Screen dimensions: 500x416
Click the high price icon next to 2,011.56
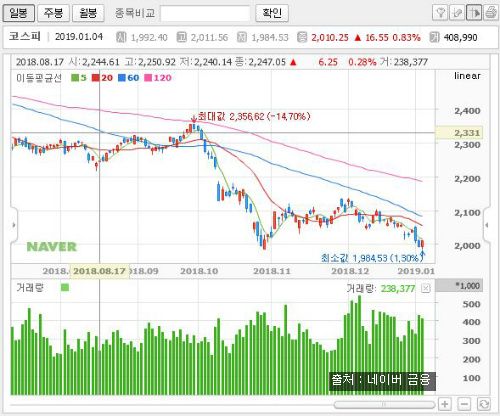click(181, 37)
